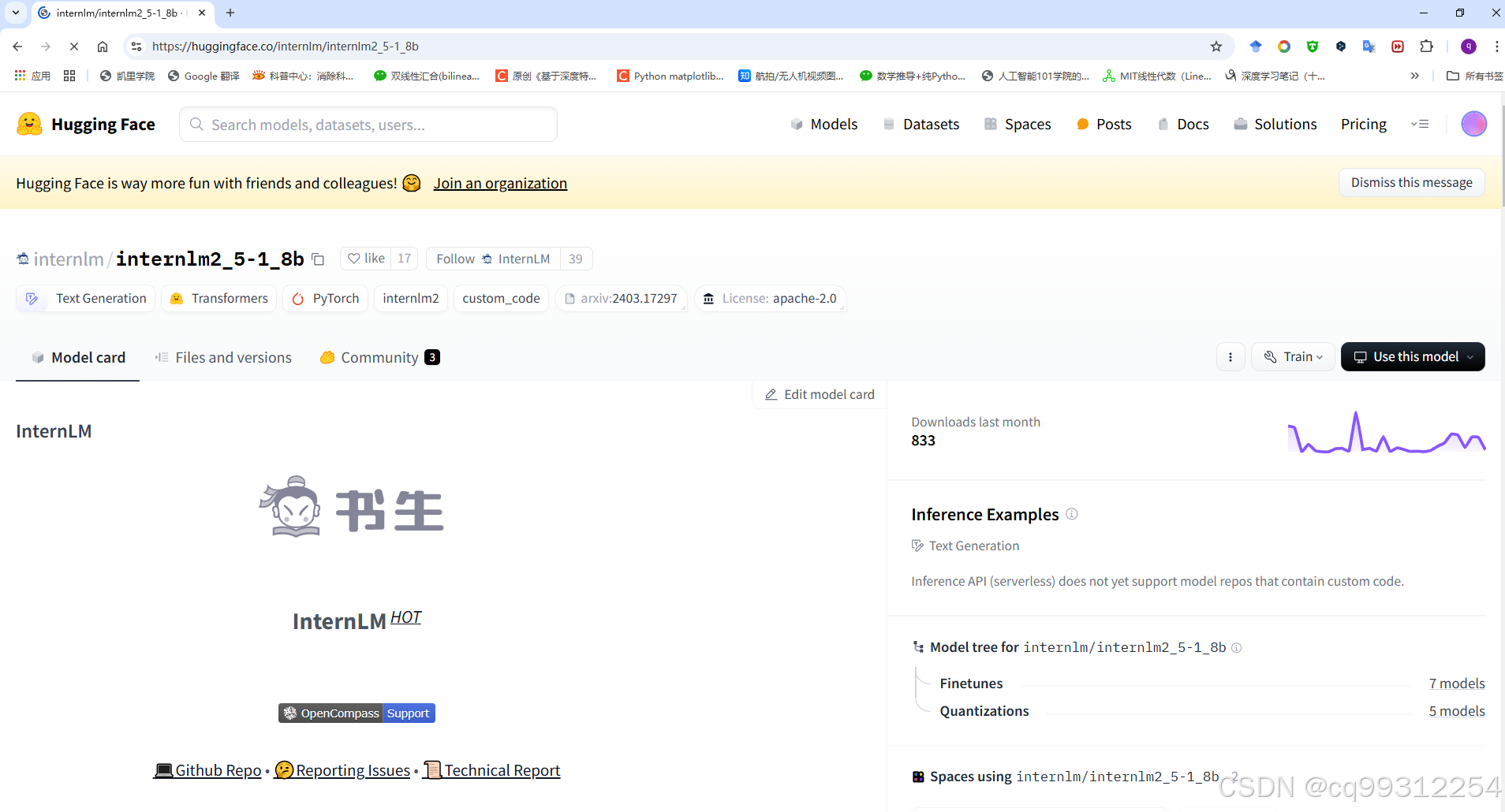View 7 models finetunes

(1457, 683)
